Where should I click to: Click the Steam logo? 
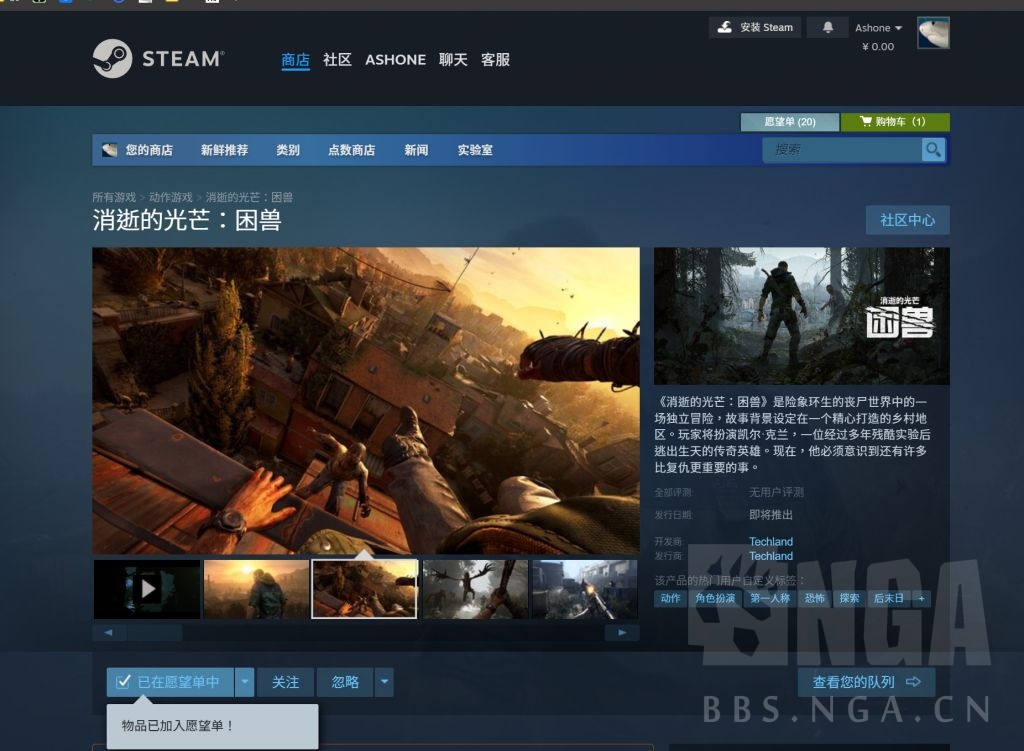pos(159,59)
